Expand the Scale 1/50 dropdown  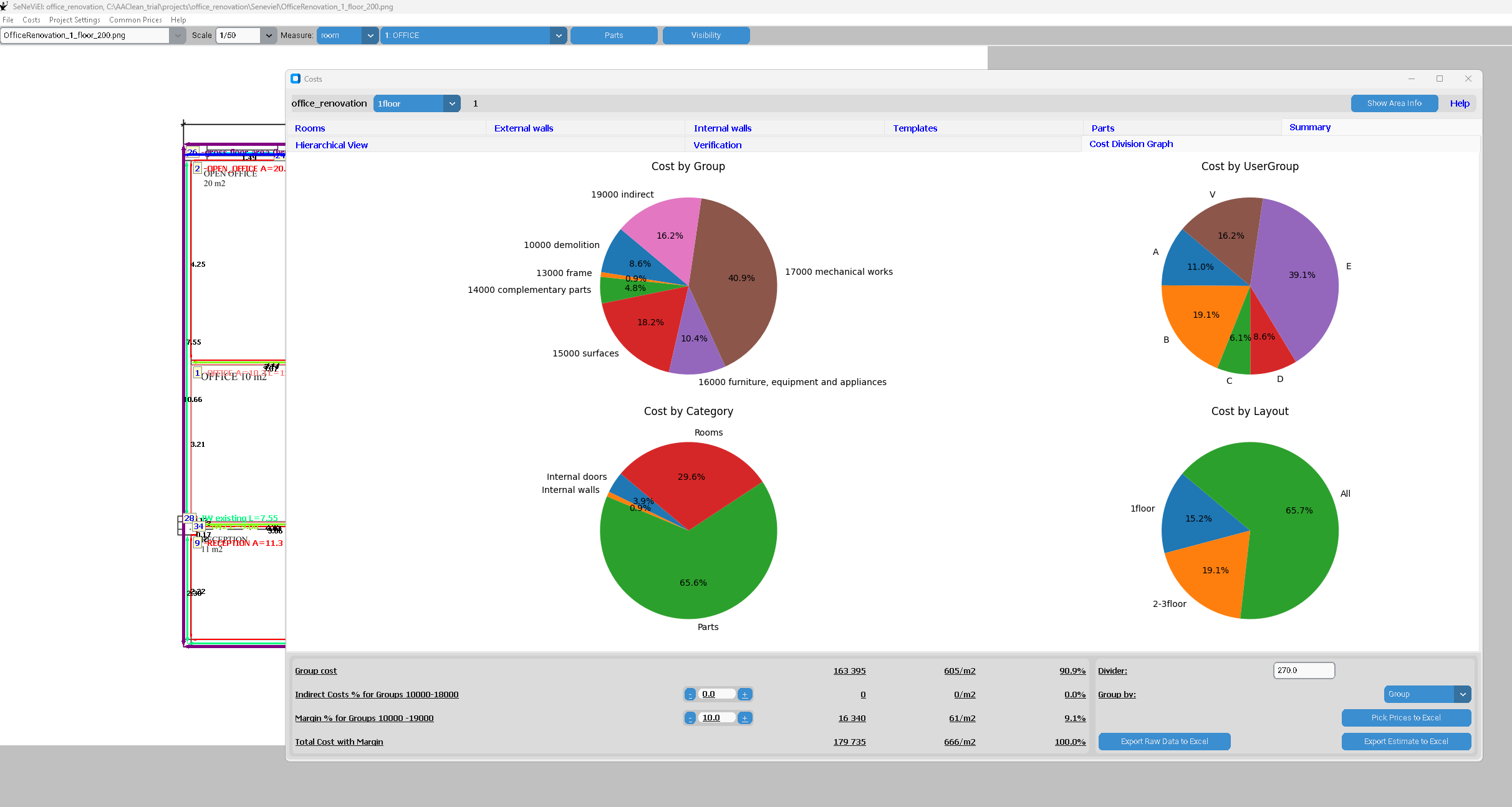(x=269, y=36)
